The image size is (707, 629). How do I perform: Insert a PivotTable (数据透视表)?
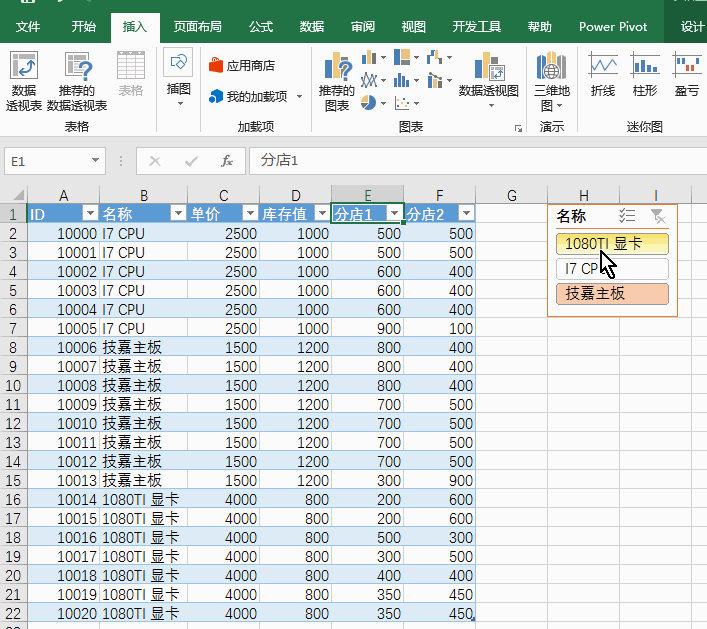point(23,81)
